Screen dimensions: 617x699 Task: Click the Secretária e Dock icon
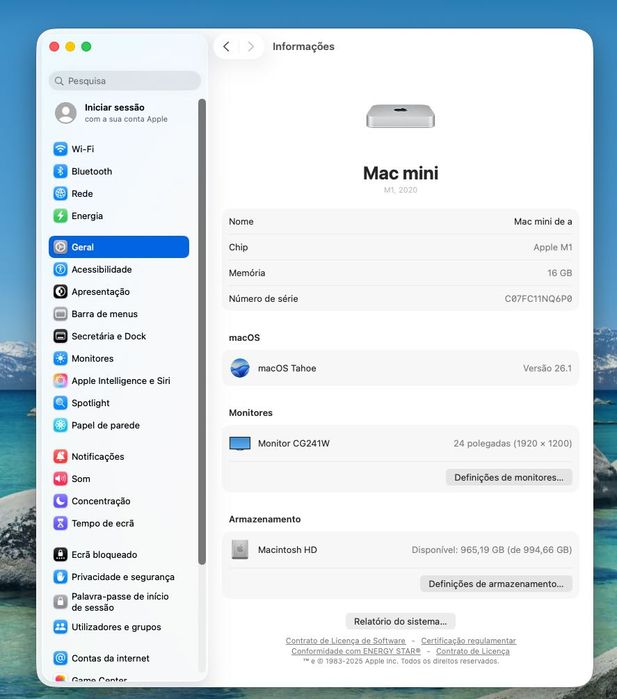60,336
